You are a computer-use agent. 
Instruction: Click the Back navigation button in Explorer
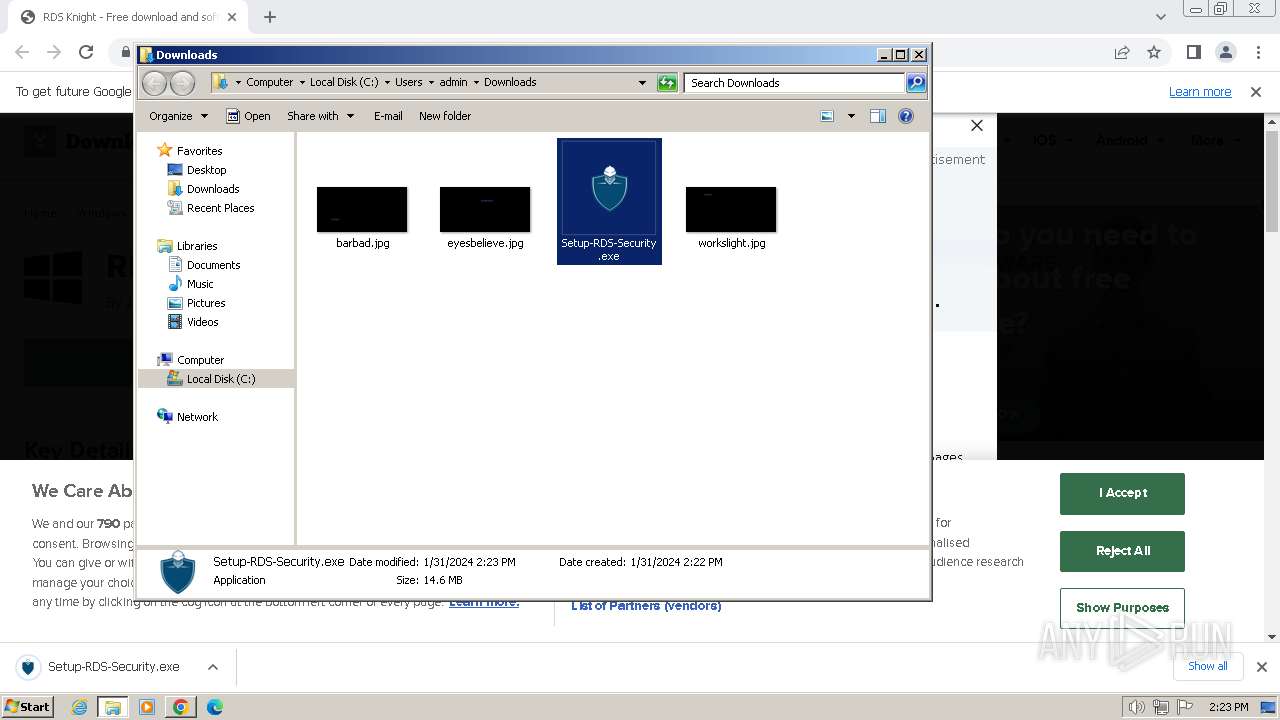pos(154,83)
